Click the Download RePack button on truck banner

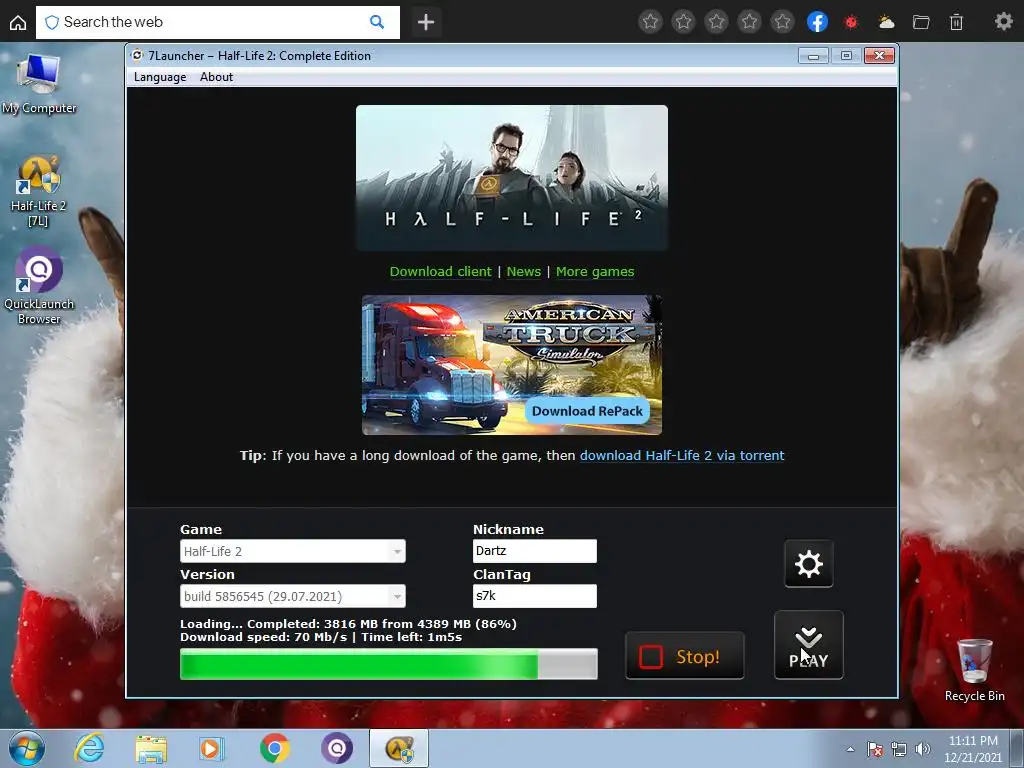coord(587,411)
